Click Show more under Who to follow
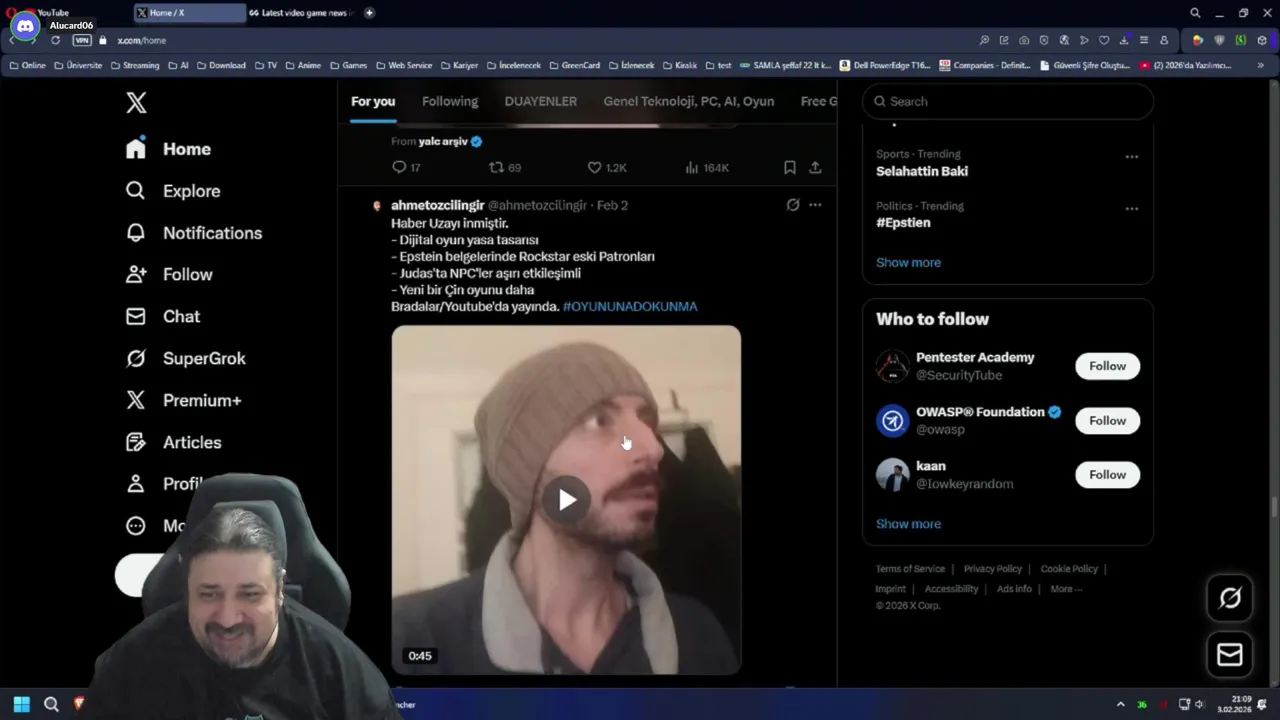The image size is (1280, 720). tap(908, 523)
